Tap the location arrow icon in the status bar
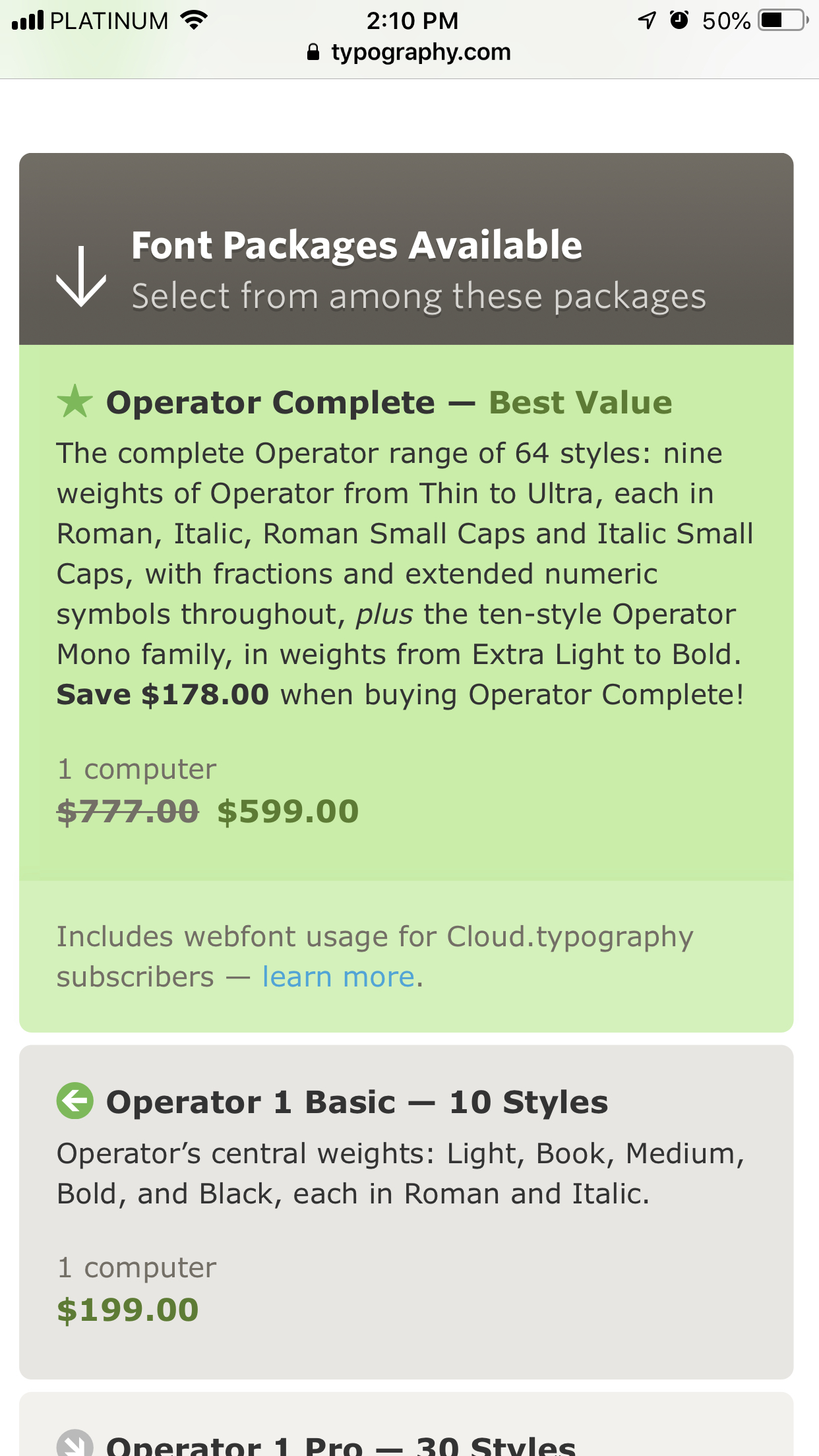This screenshot has width=819, height=1456. tap(648, 20)
